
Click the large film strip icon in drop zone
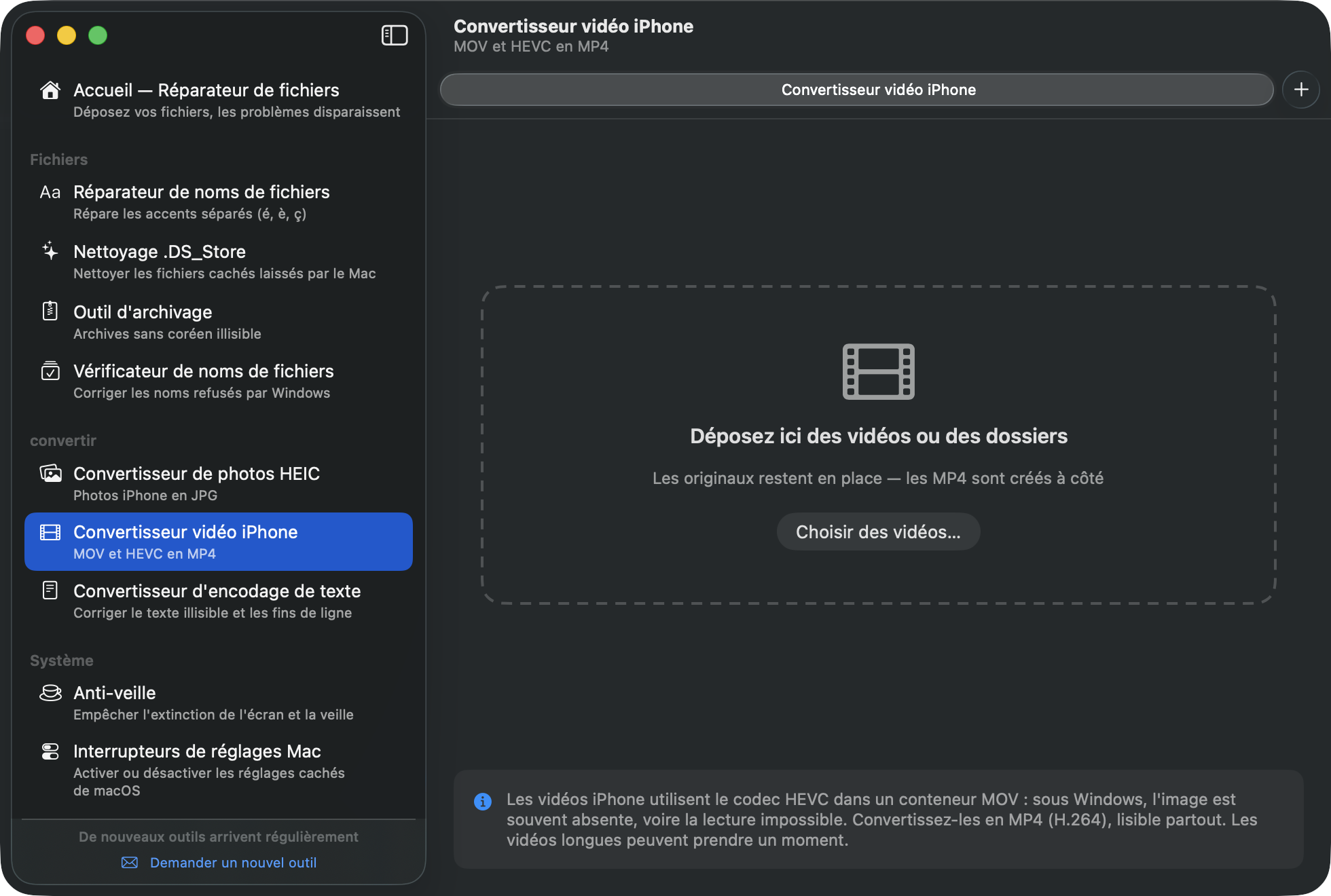[879, 371]
